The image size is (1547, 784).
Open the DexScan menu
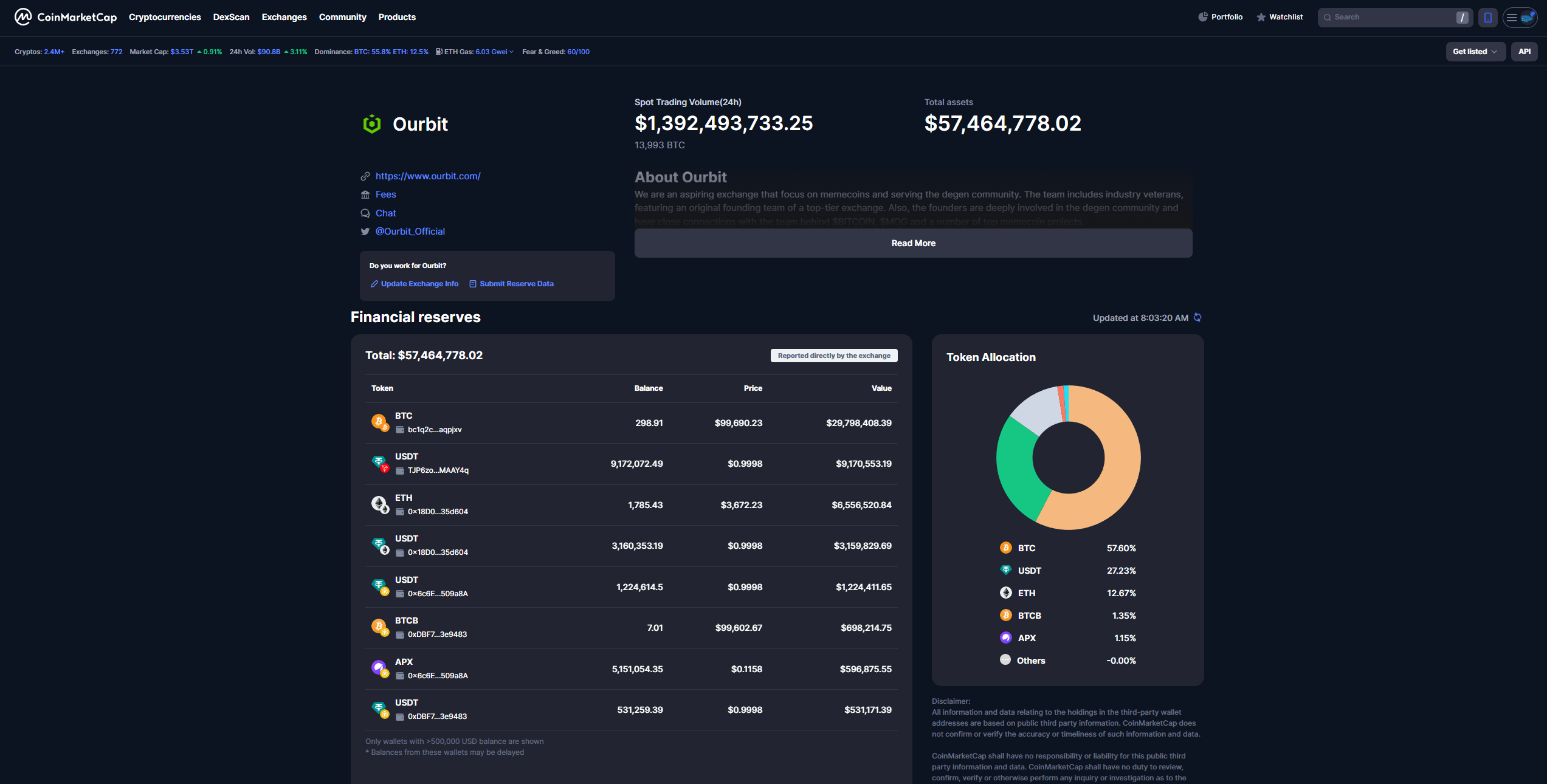pos(231,17)
